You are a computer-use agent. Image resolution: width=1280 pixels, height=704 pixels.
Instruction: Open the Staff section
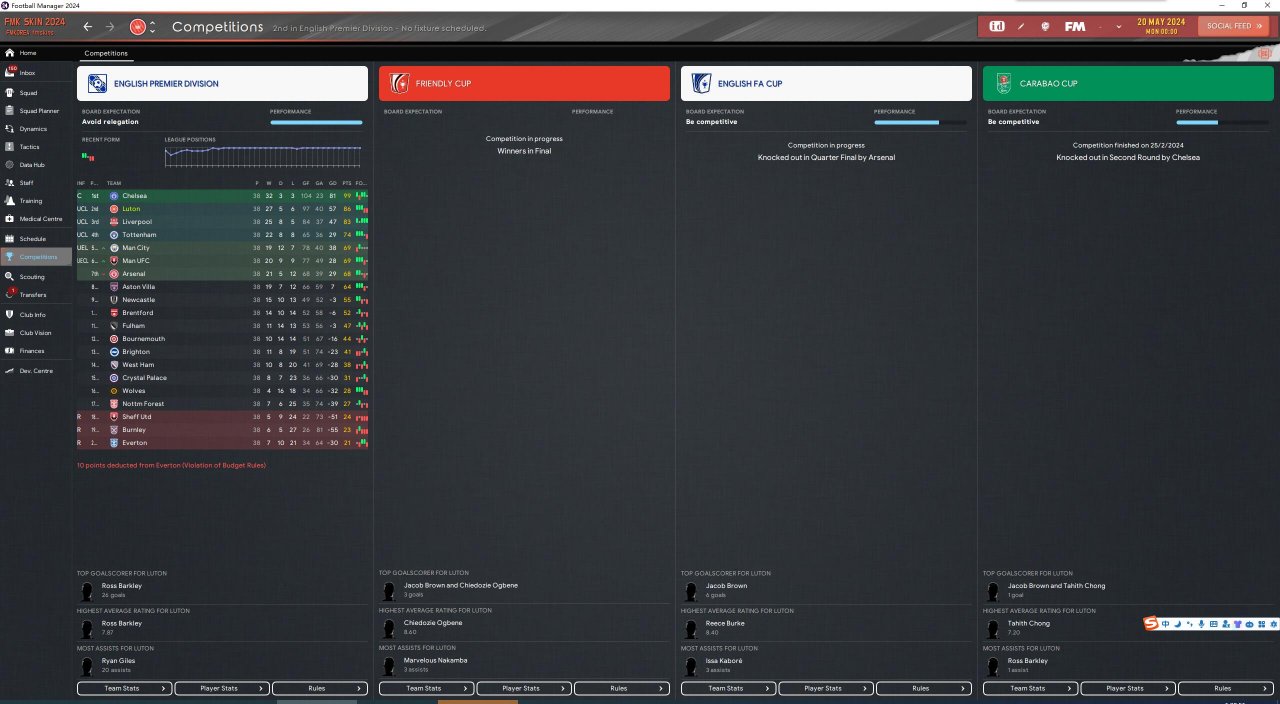36,183
